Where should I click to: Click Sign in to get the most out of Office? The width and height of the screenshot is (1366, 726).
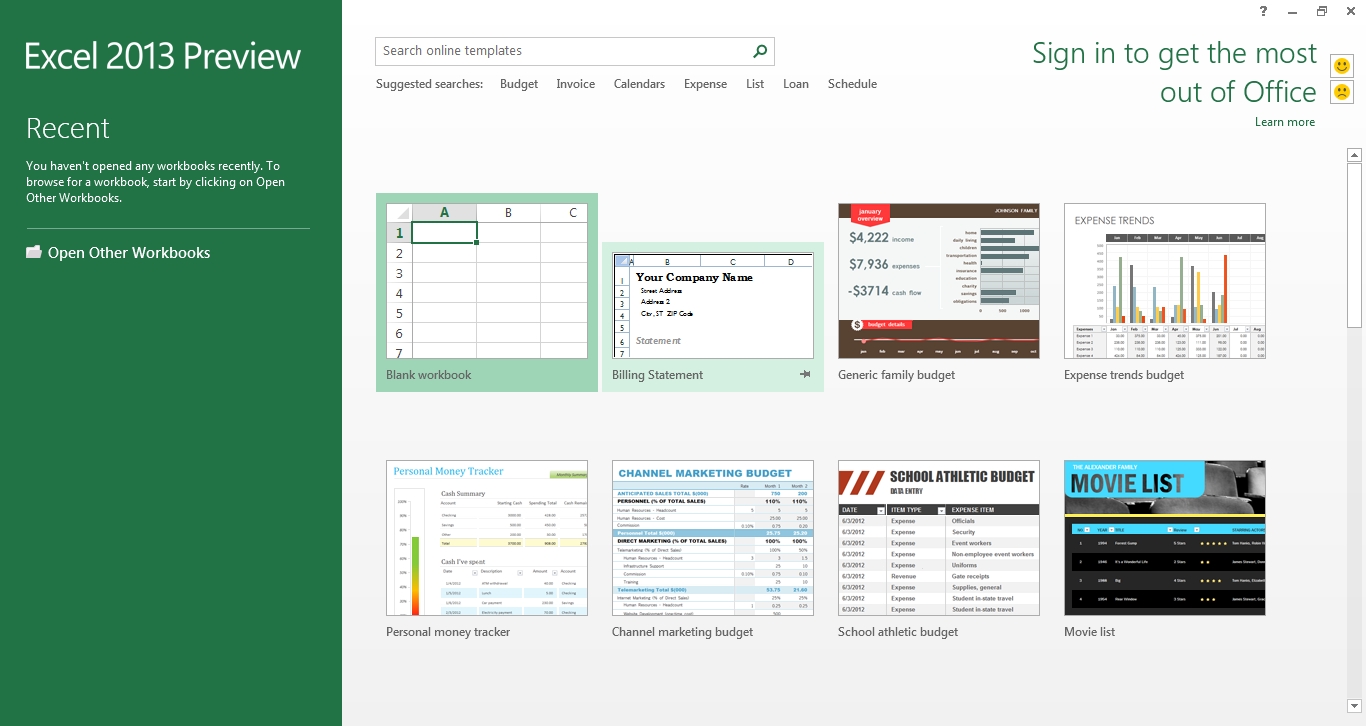pos(1175,72)
